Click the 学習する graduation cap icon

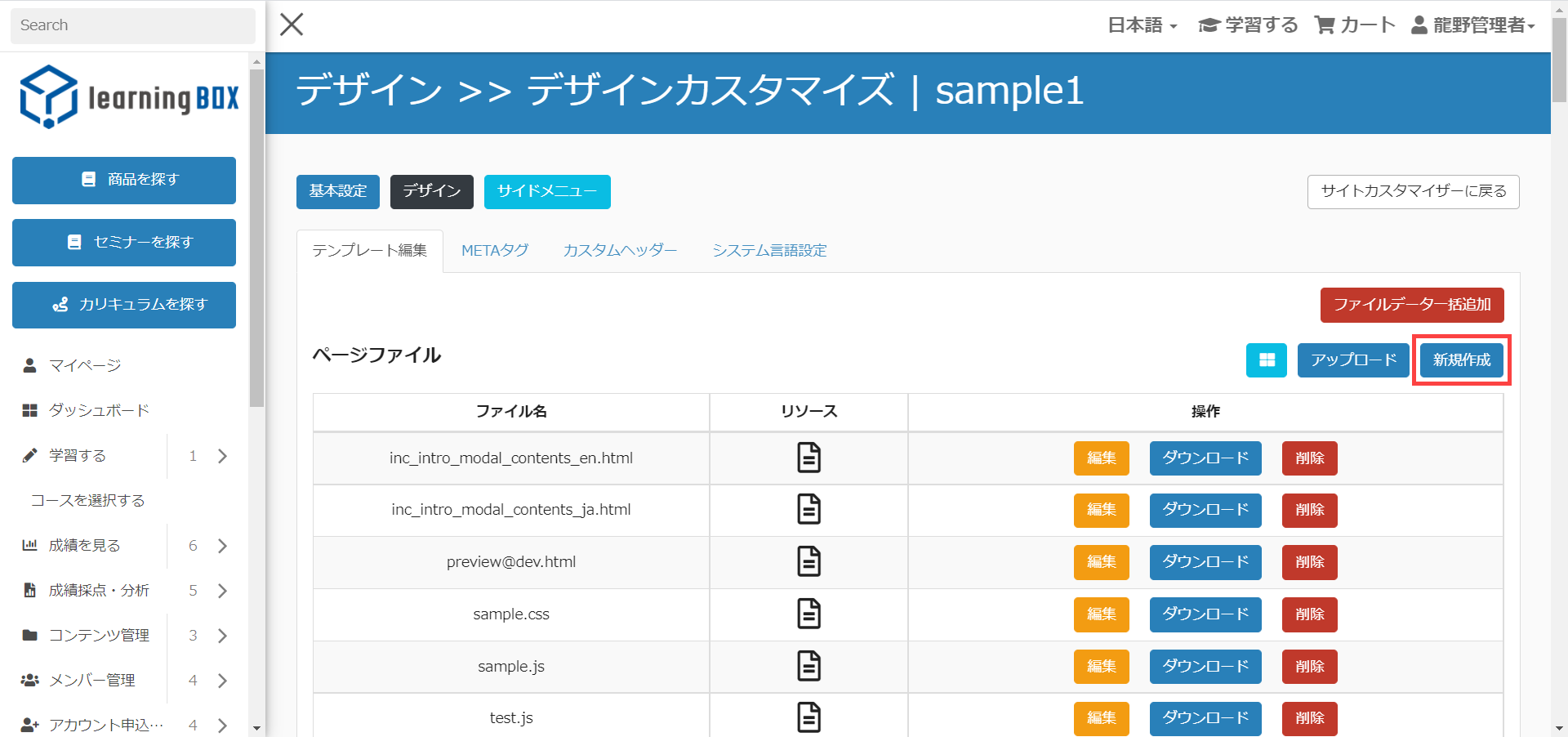1209,25
